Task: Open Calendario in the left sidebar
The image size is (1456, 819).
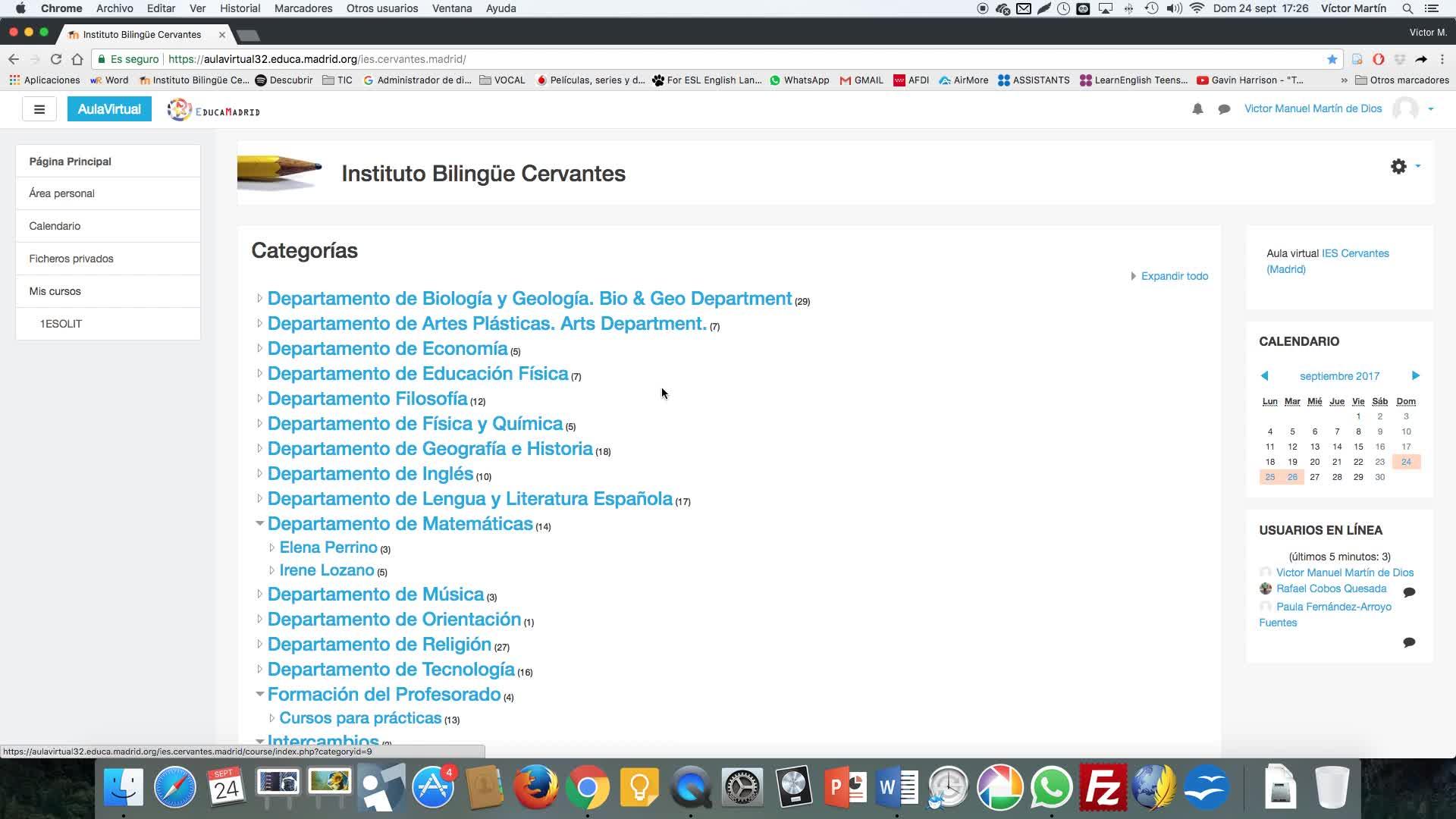Action: pos(55,226)
